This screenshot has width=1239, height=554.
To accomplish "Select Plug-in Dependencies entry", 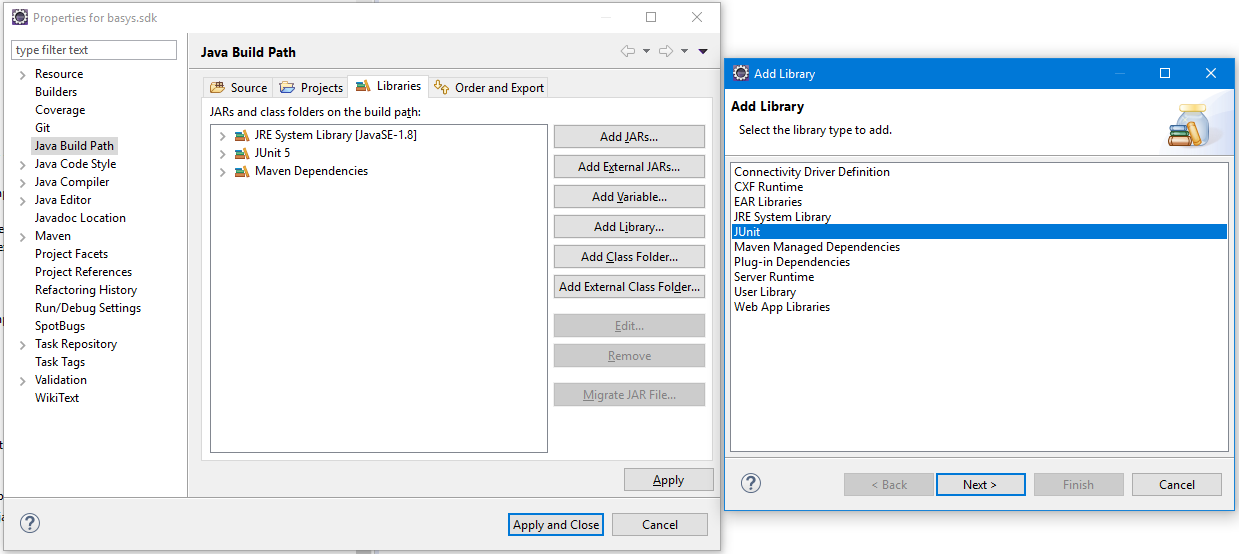I will click(979, 262).
